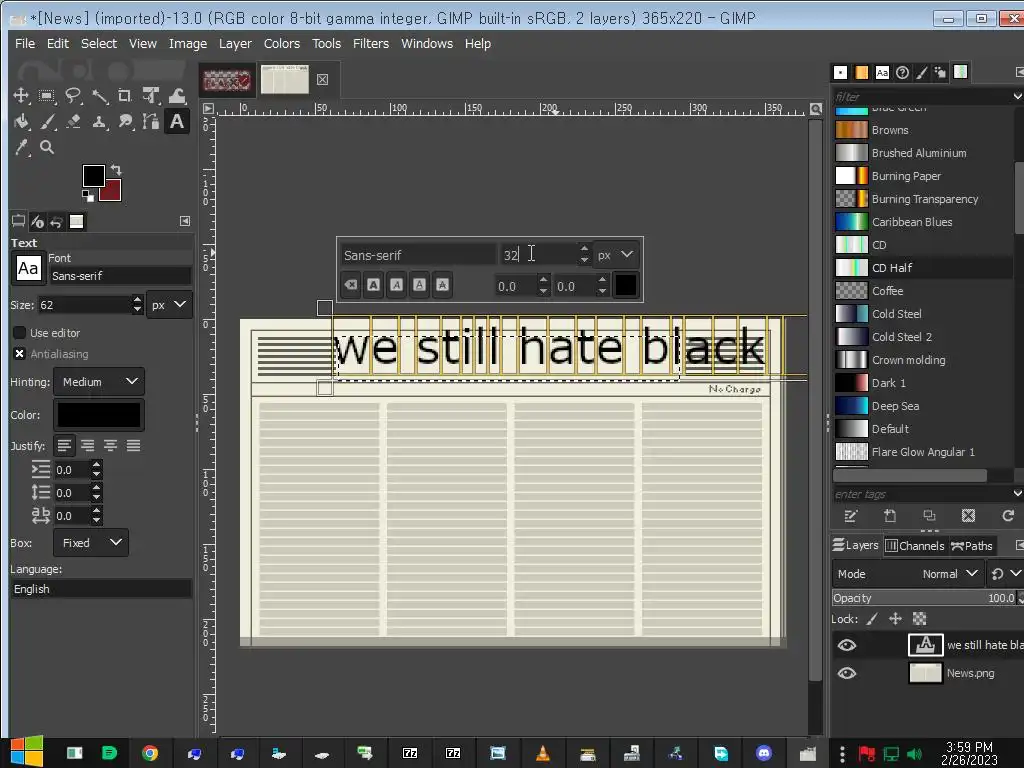The image size is (1024, 768).
Task: Hide the 'we still hate' text layer
Action: coord(847,645)
